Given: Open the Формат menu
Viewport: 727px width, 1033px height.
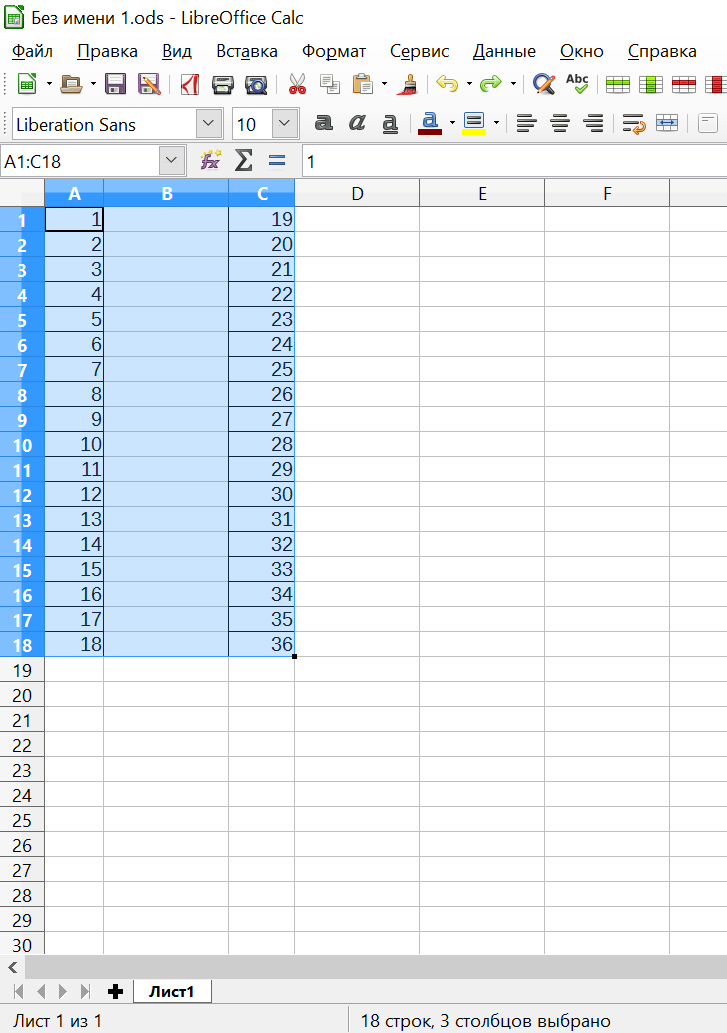Looking at the screenshot, I should 334,51.
